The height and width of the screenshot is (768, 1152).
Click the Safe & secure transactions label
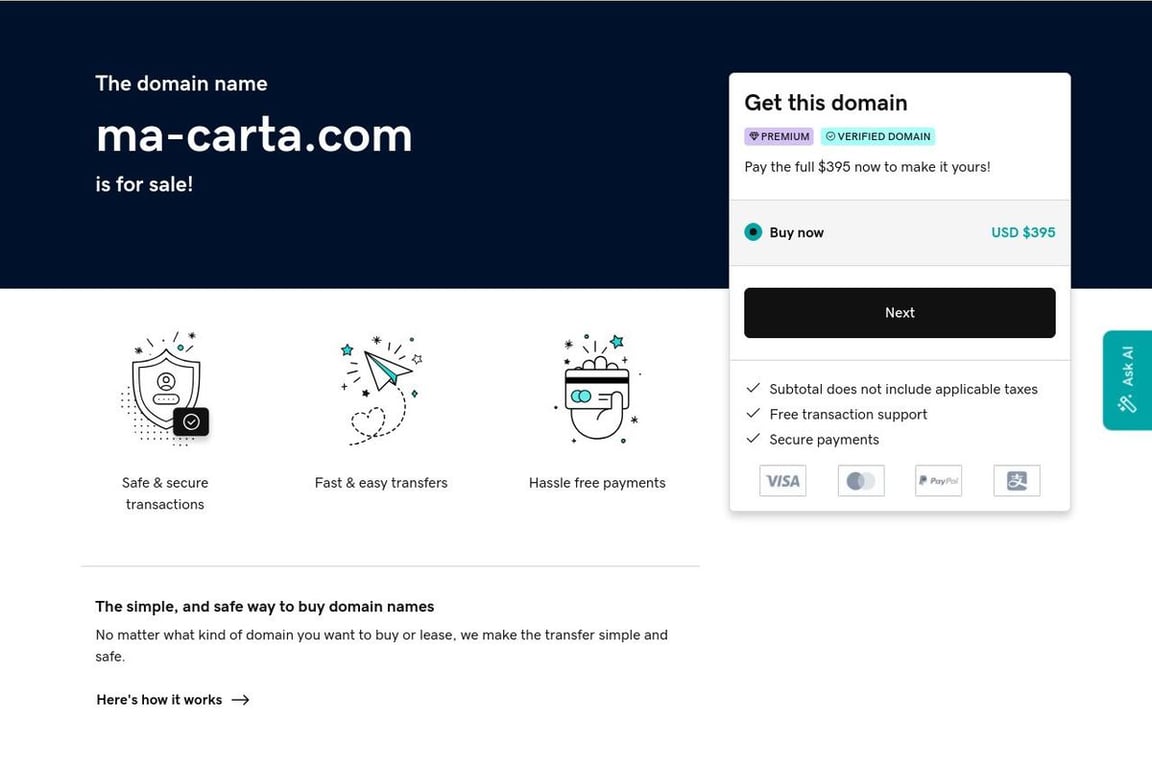[165, 493]
